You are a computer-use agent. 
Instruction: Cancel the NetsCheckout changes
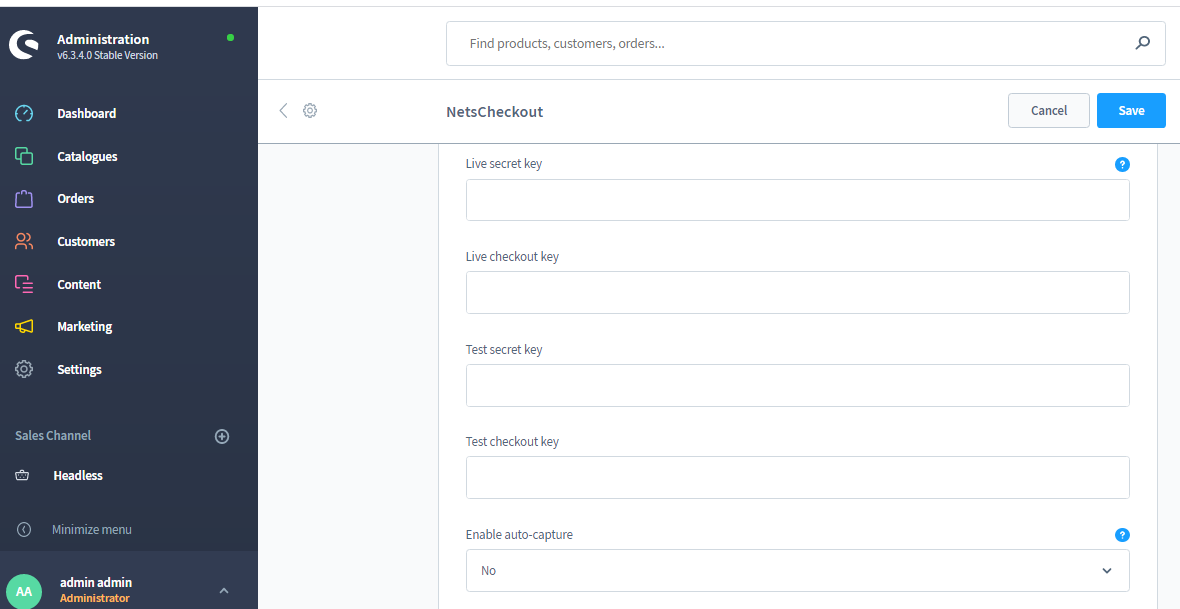pyautogui.click(x=1048, y=111)
